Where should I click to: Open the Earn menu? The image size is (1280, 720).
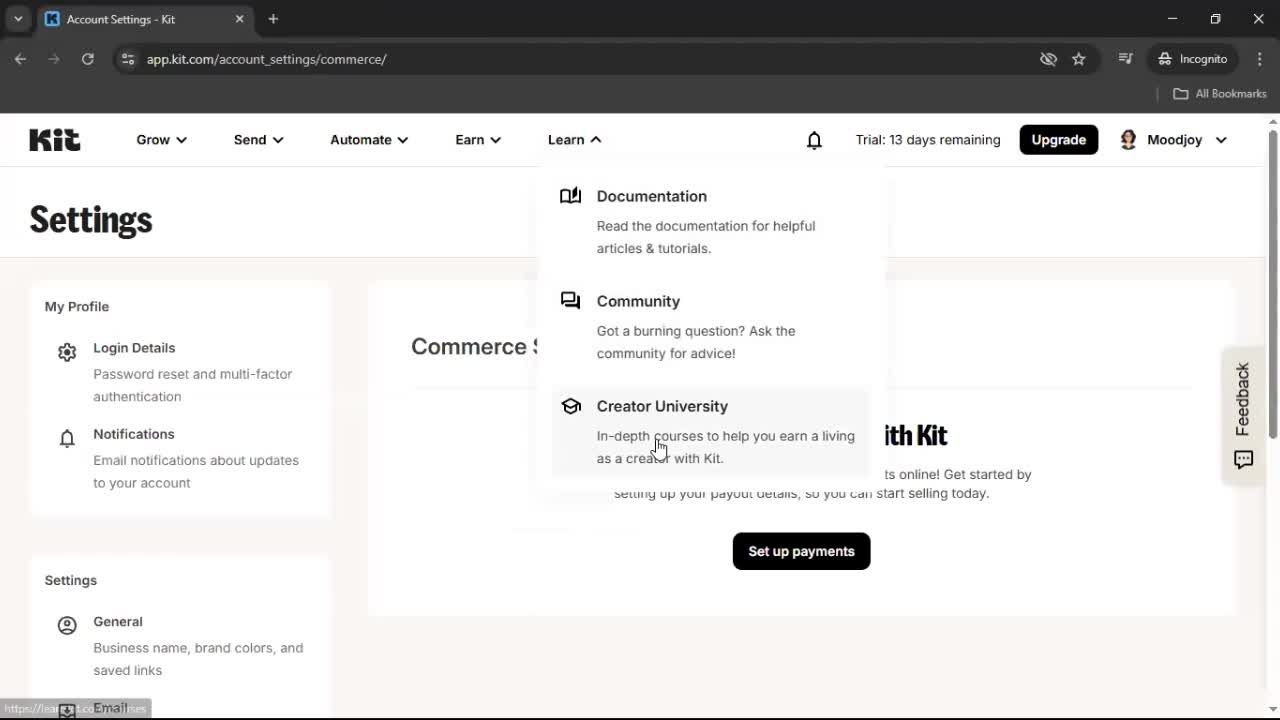coord(477,140)
